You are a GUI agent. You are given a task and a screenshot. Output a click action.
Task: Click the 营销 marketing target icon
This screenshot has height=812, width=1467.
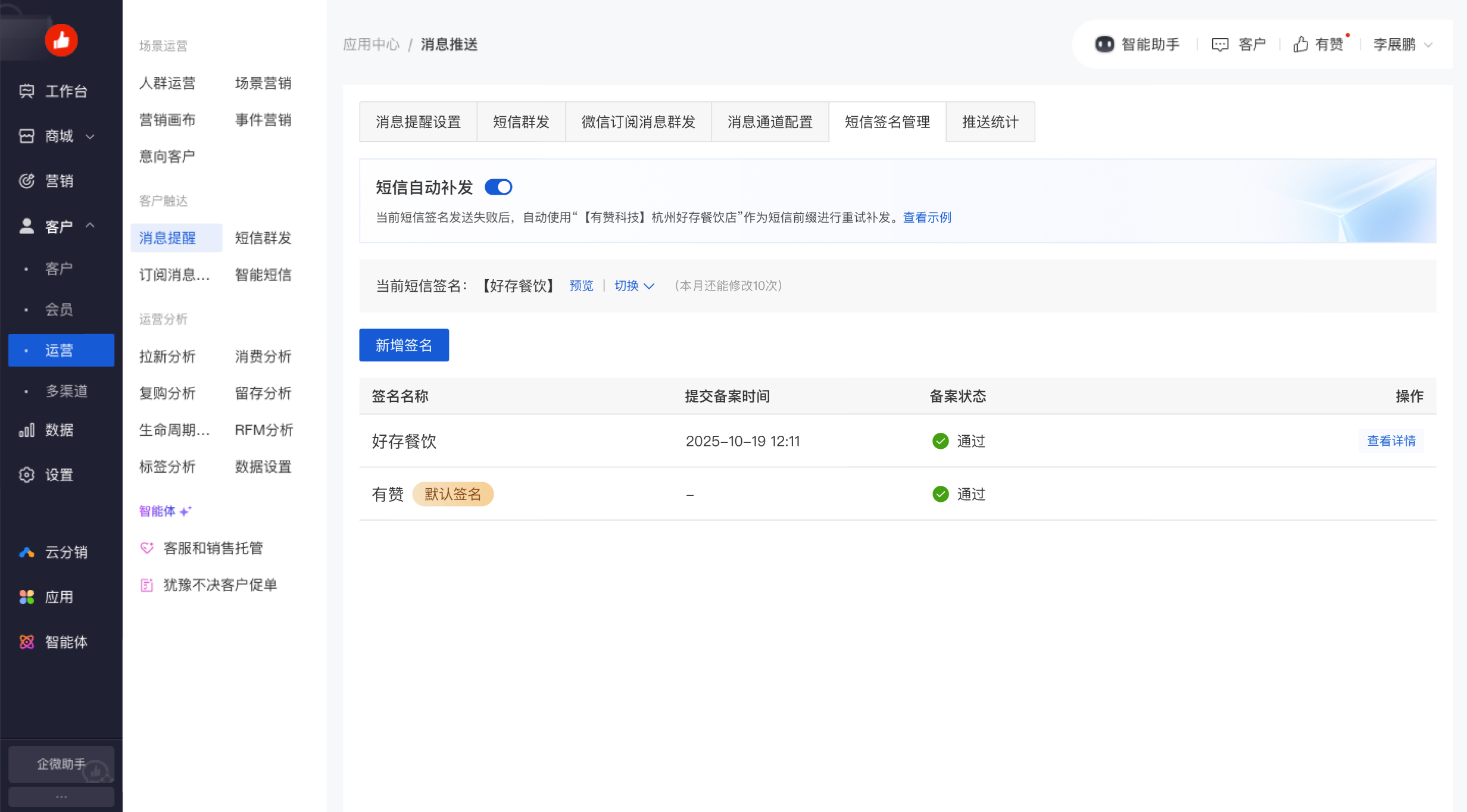point(26,181)
